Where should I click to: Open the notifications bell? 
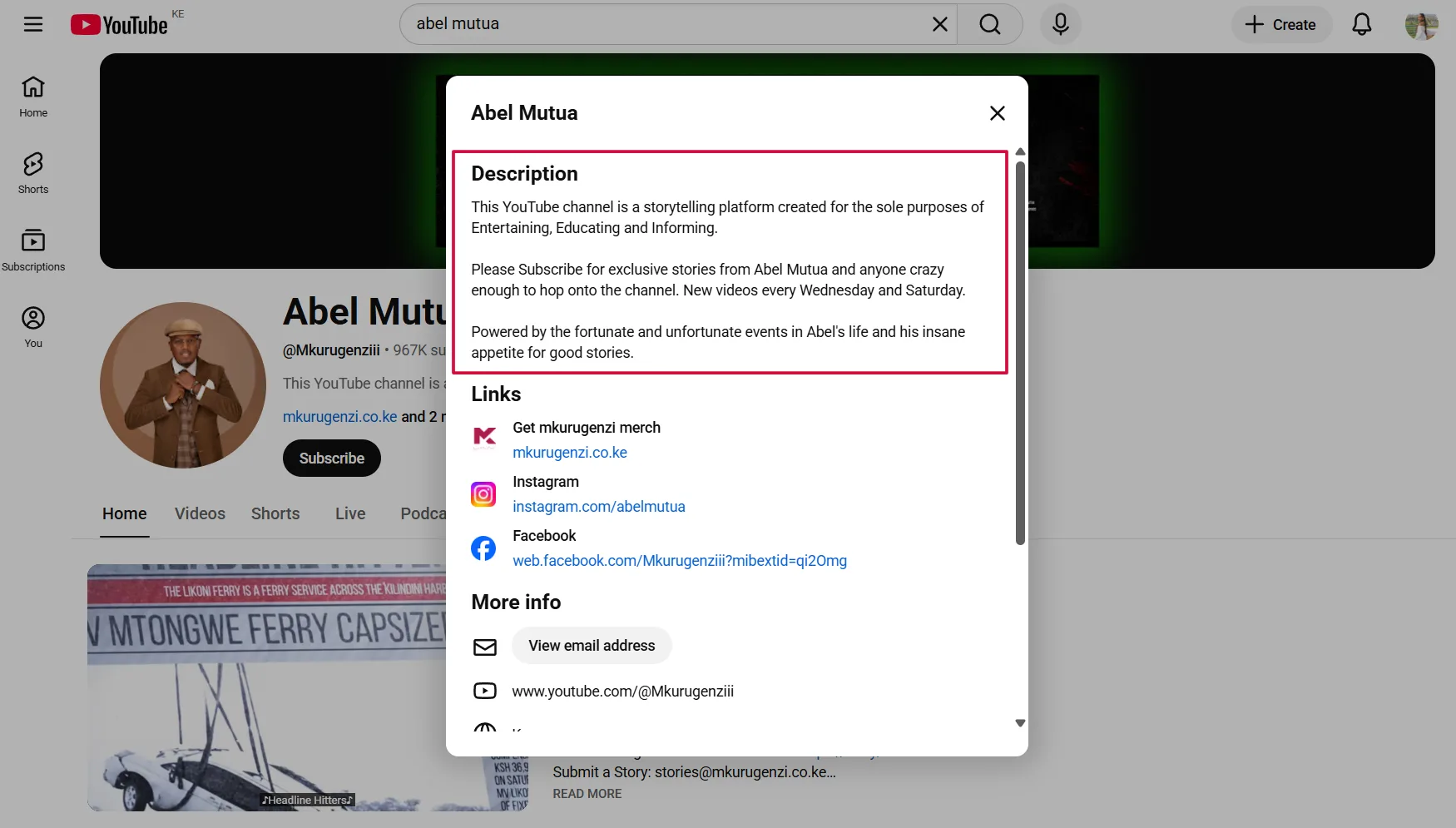(x=1361, y=24)
